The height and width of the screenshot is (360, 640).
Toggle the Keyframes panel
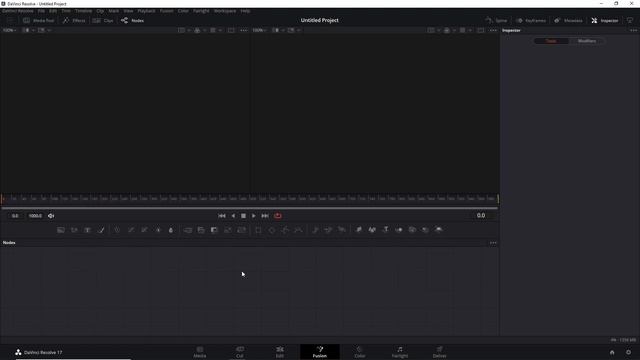pos(531,20)
